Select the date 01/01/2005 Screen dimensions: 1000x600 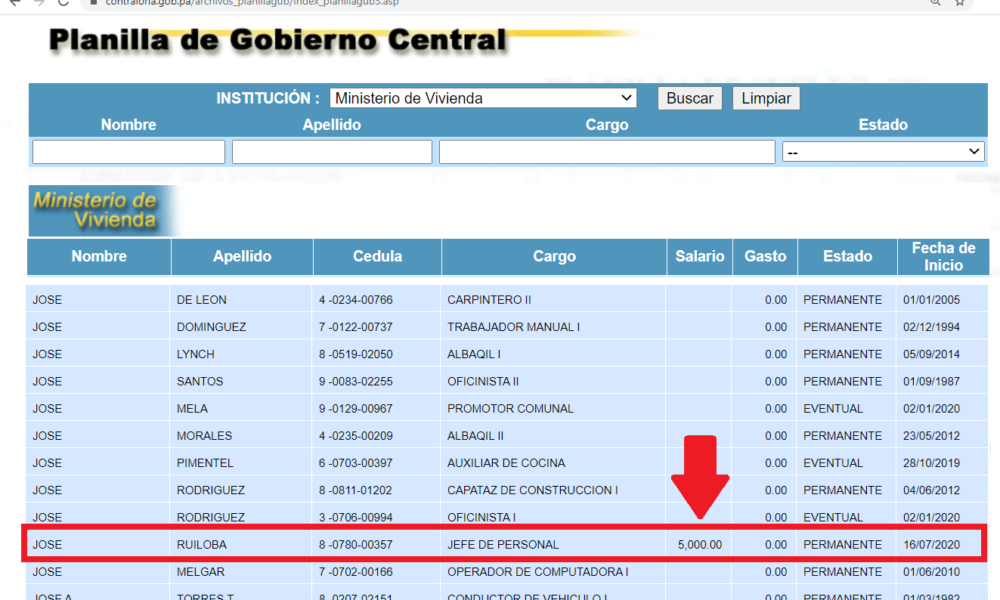coord(931,300)
